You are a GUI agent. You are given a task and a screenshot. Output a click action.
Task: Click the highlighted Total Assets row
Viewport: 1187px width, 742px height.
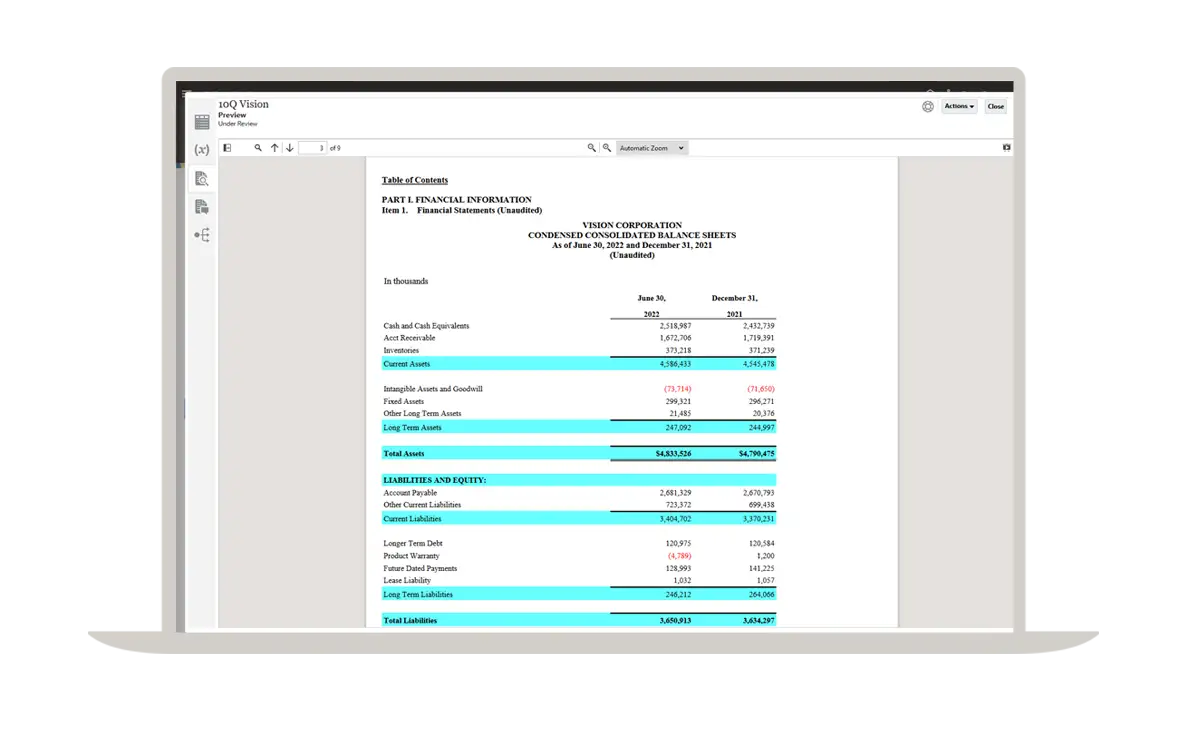[x=578, y=454]
